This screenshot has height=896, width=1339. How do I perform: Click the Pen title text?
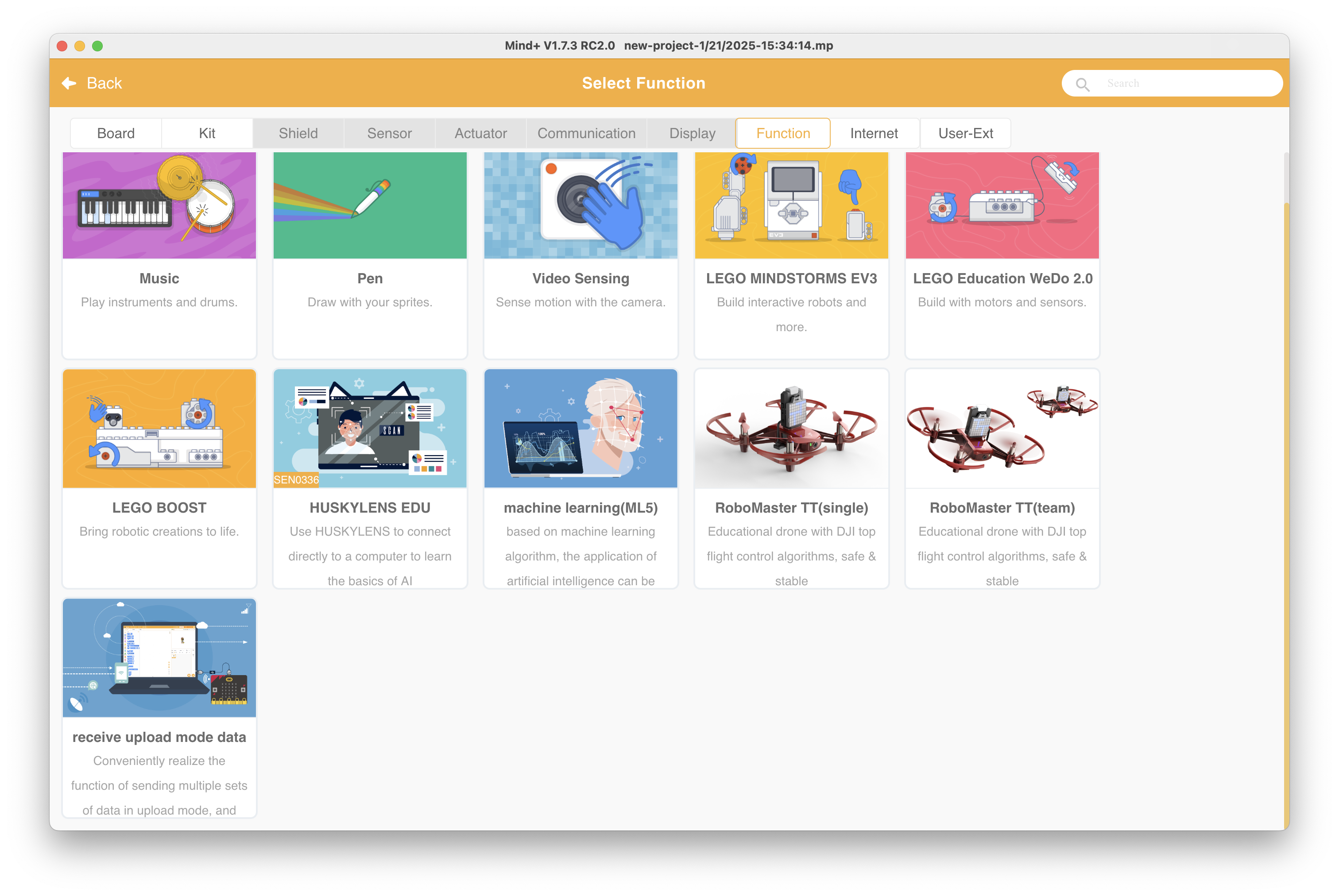pyautogui.click(x=370, y=278)
